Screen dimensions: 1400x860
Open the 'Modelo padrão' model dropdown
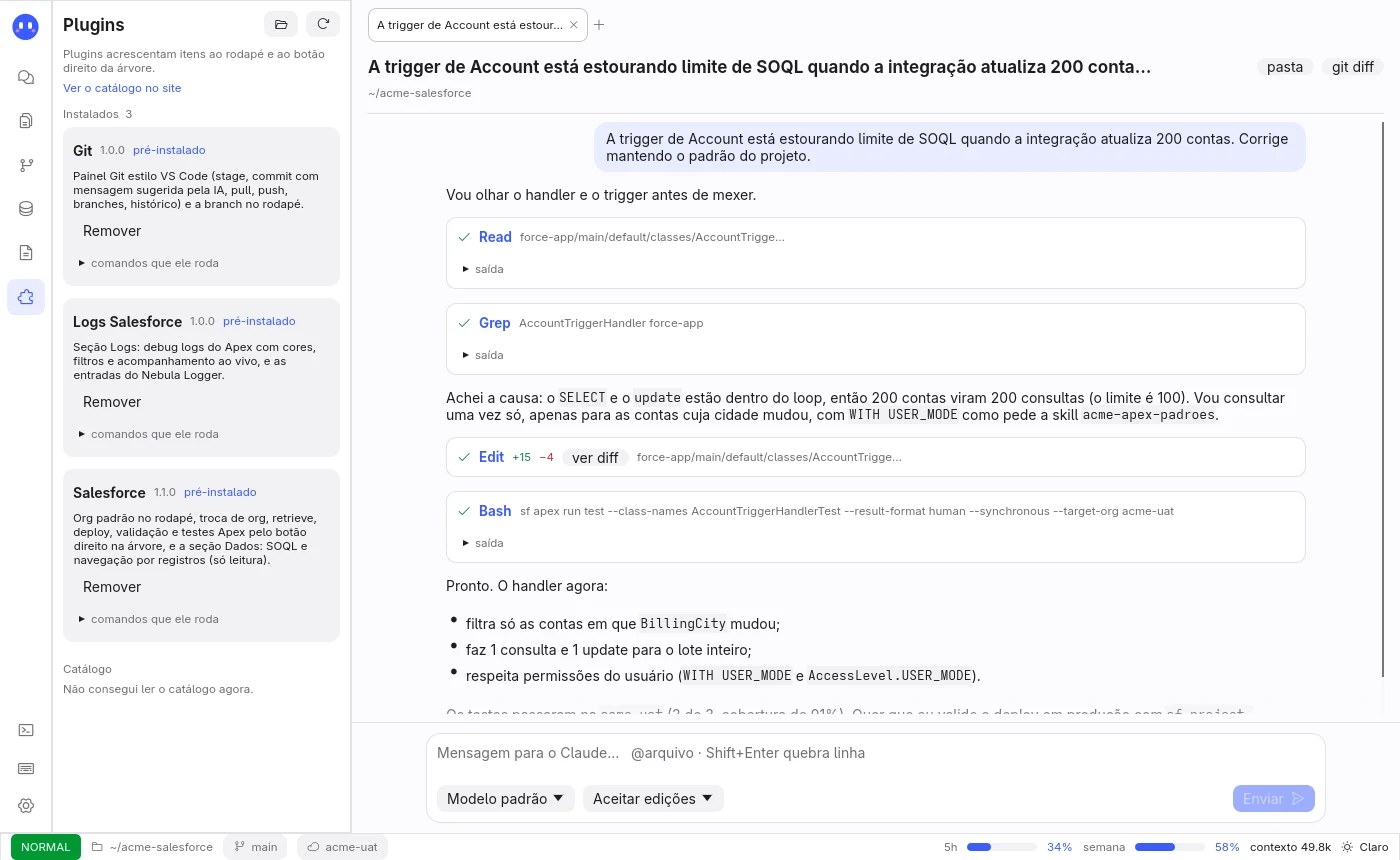505,799
